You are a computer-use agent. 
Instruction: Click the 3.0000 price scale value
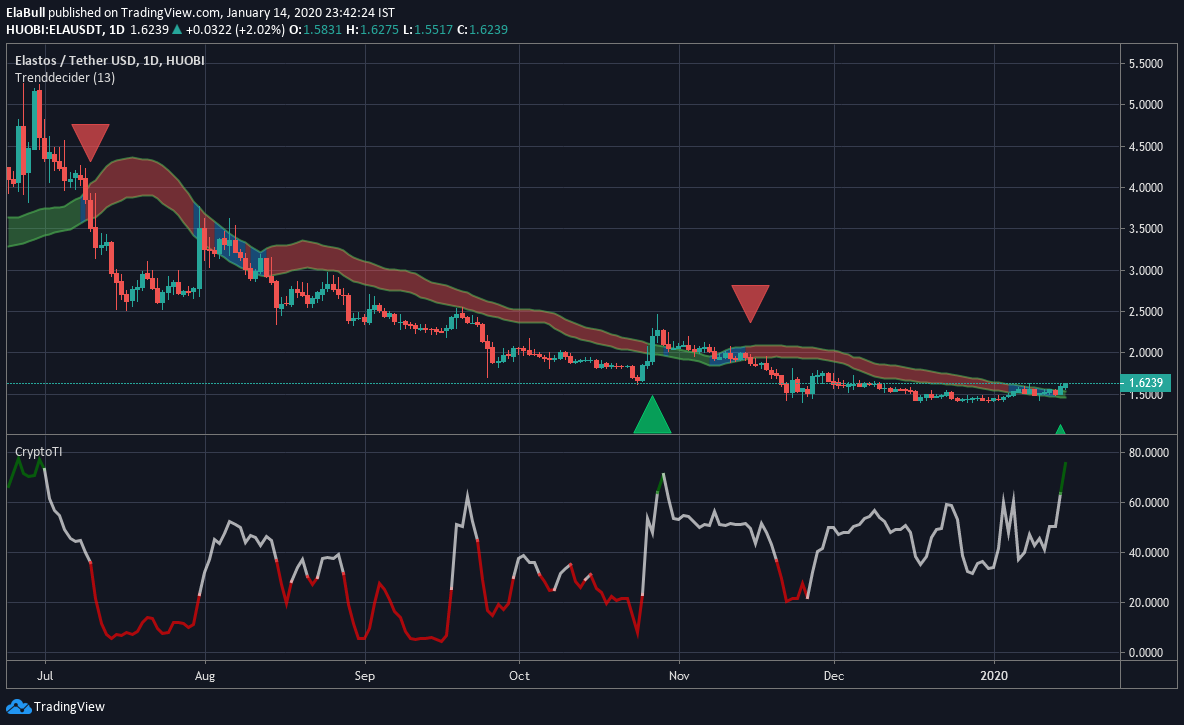tap(1145, 270)
